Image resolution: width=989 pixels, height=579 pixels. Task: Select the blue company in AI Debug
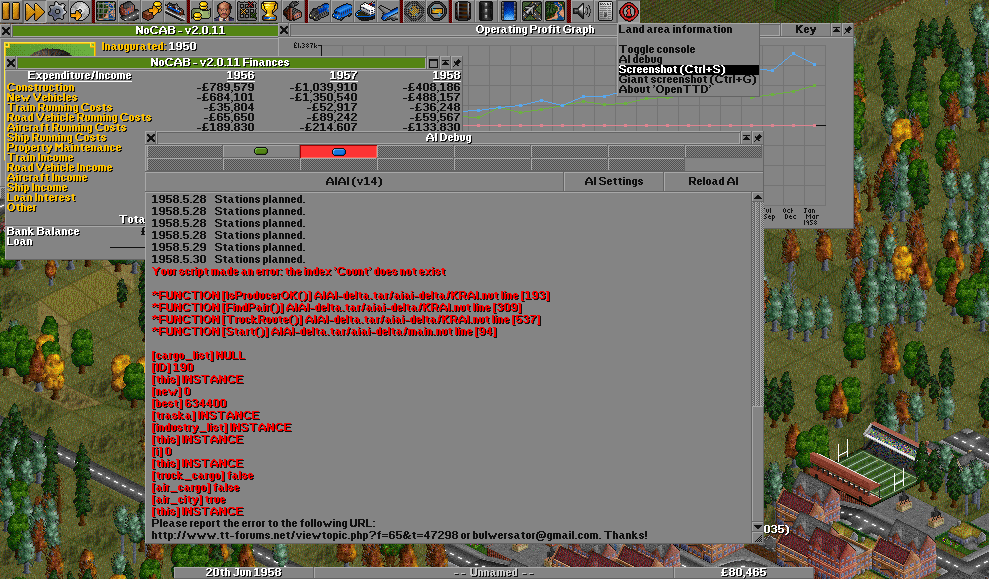pyautogui.click(x=339, y=151)
